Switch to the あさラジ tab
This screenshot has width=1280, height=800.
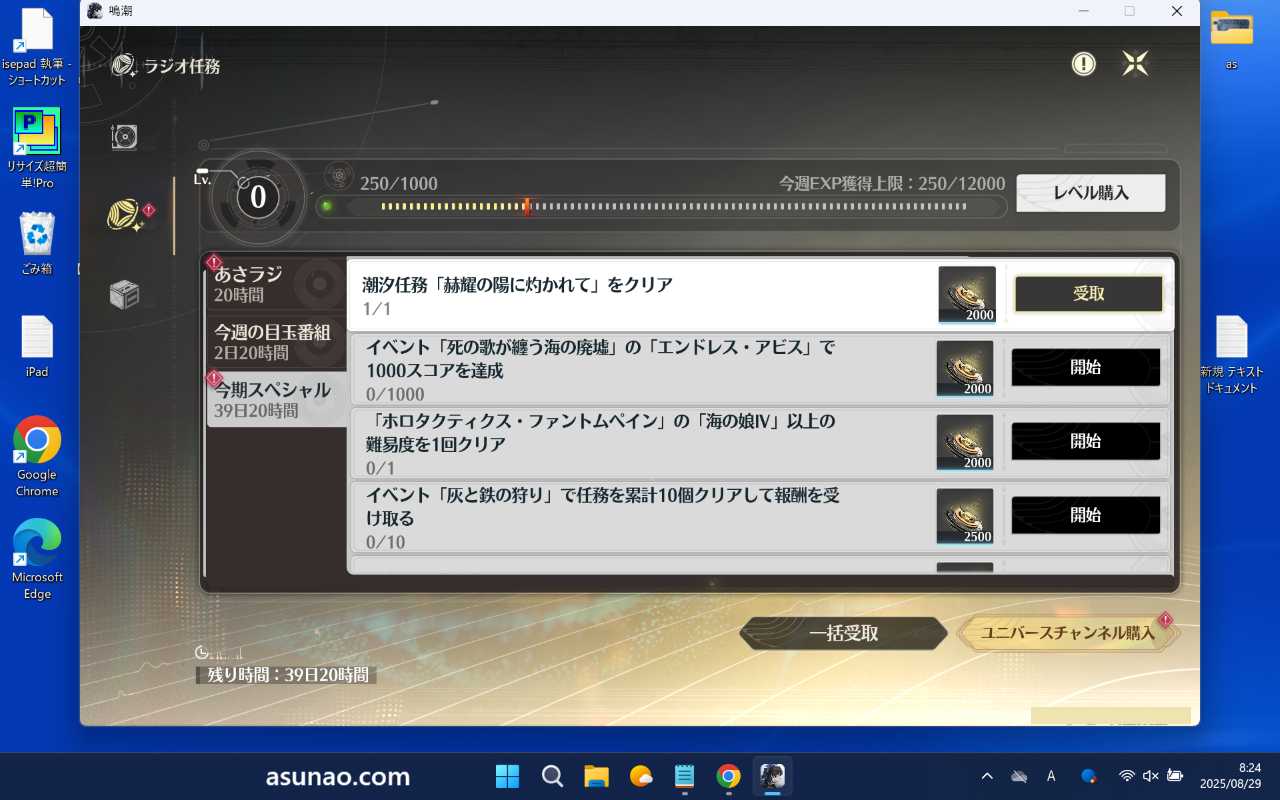(x=275, y=283)
